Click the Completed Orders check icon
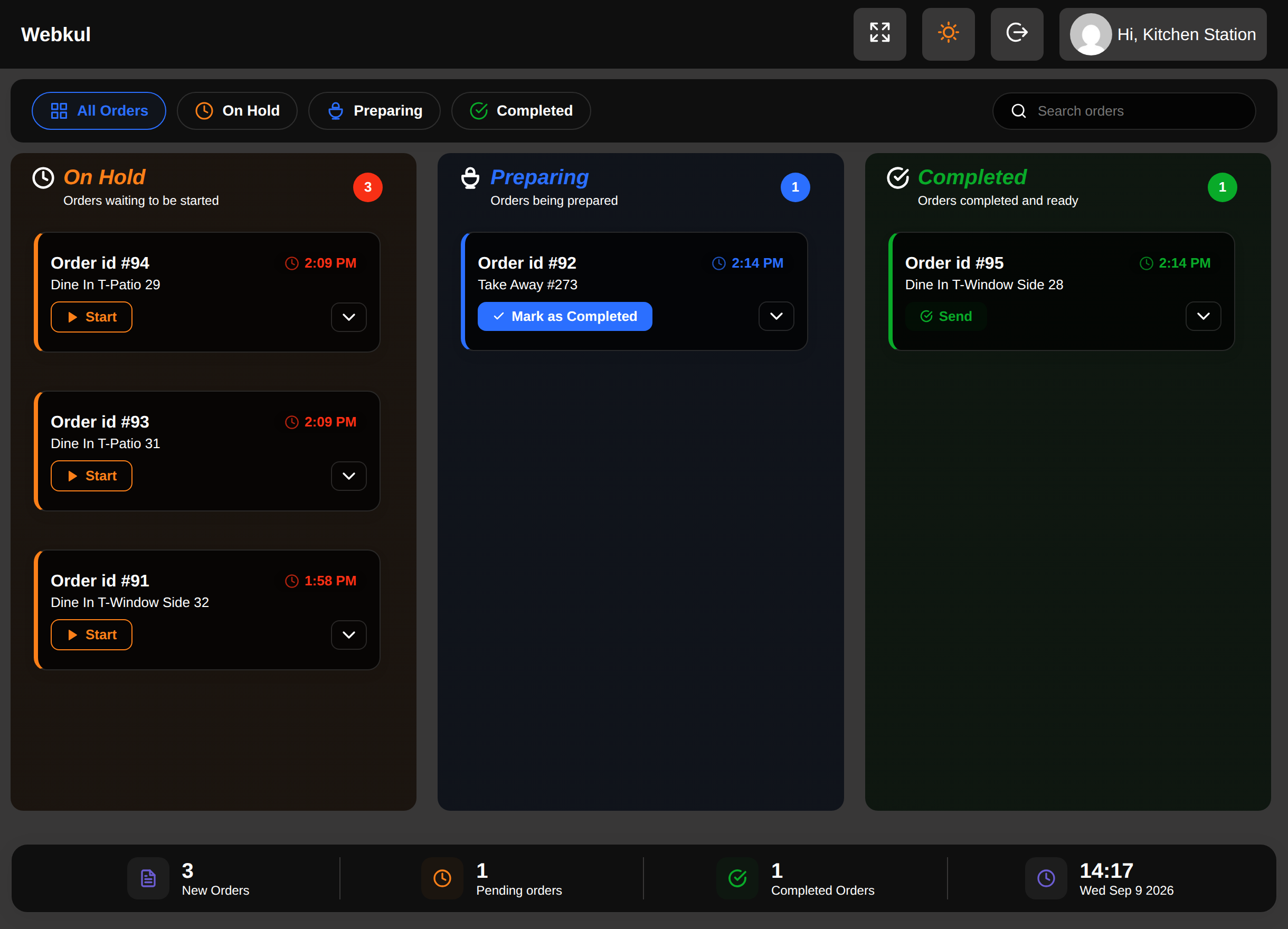 (737, 878)
